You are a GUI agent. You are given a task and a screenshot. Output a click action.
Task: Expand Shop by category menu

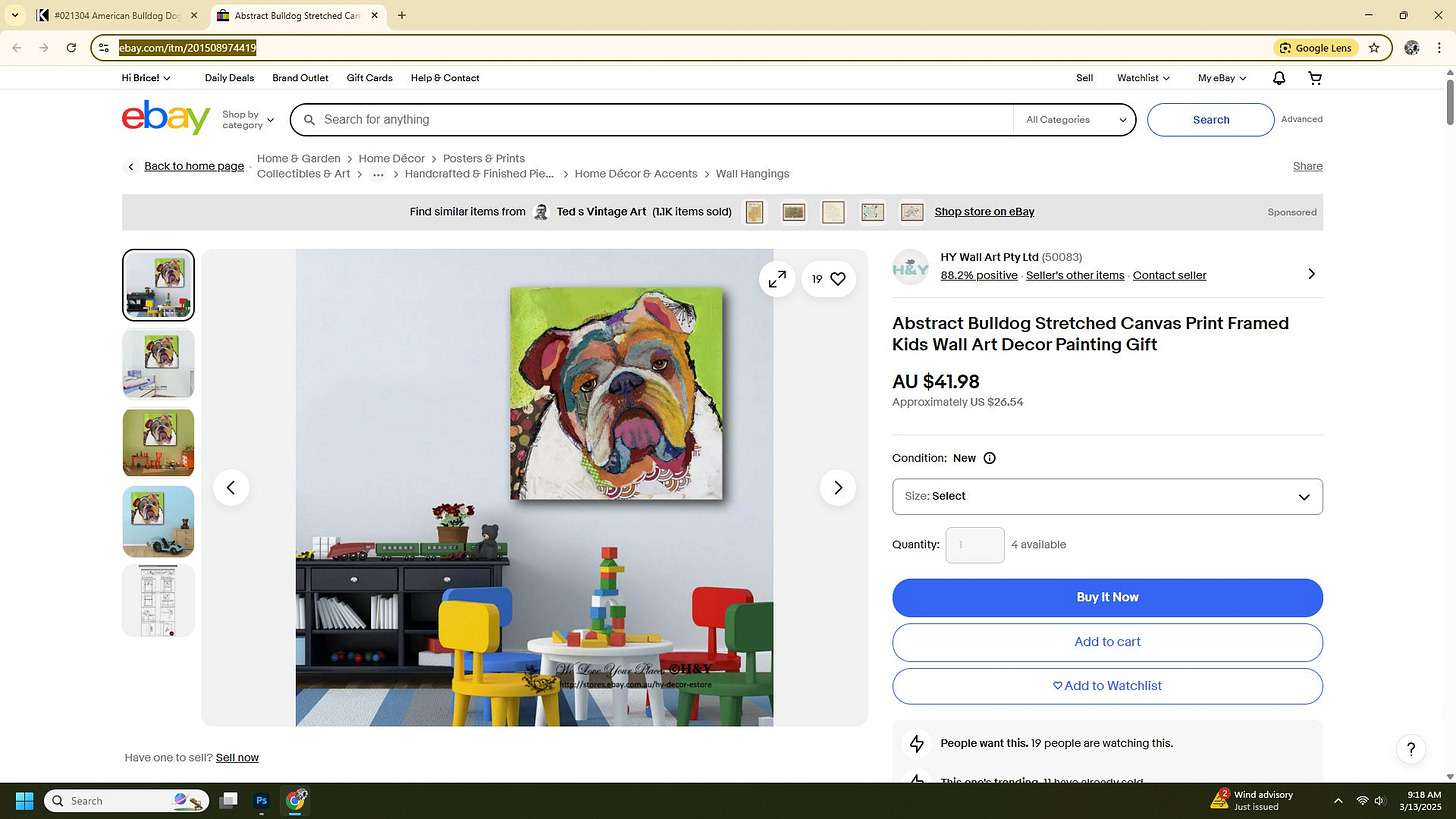247,120
